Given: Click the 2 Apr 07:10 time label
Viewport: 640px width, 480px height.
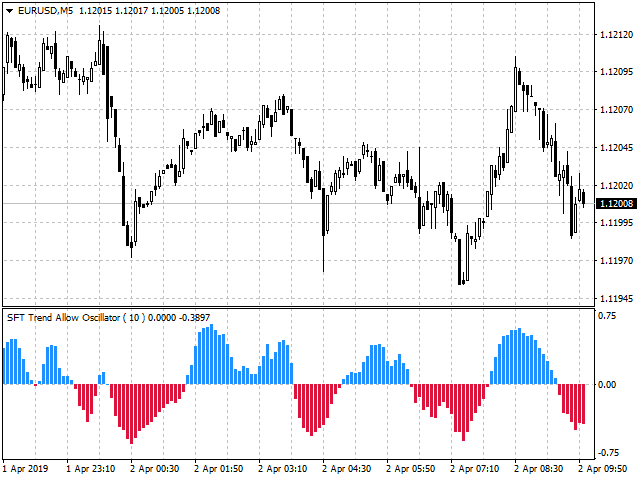Looking at the screenshot, I should 475,469.
